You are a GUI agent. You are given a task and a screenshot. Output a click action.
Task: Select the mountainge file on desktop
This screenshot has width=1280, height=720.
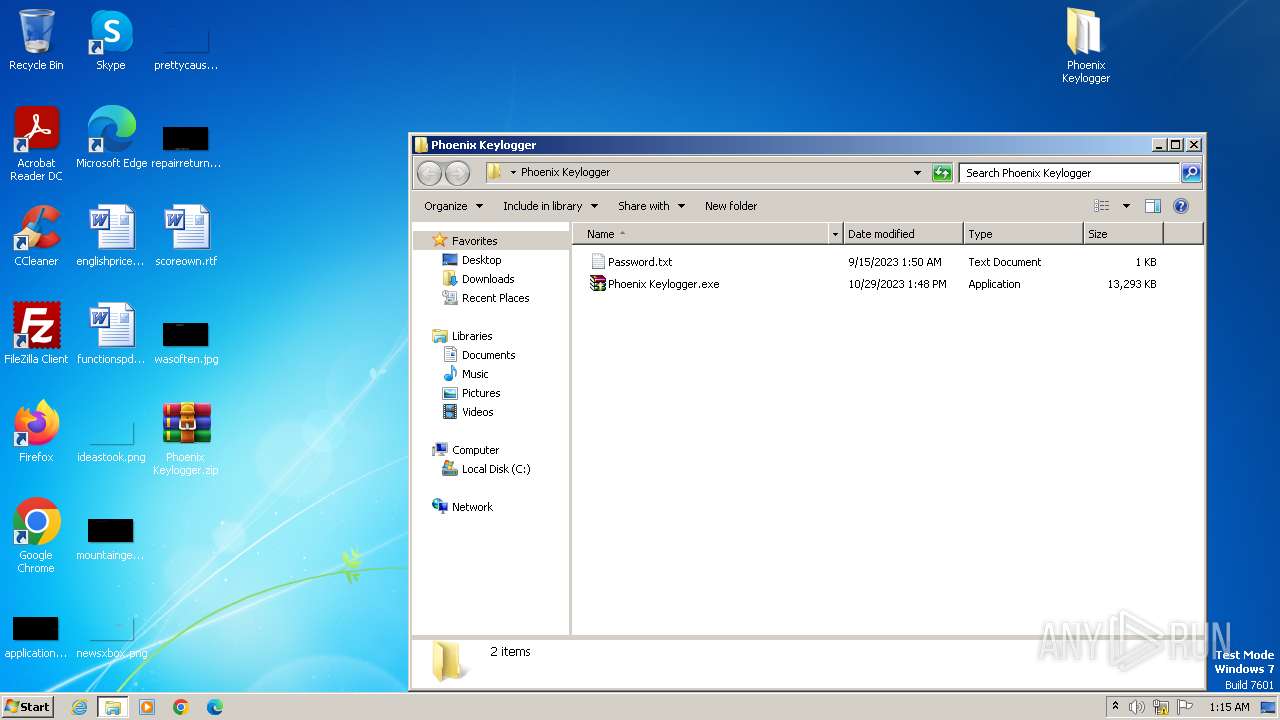click(110, 538)
